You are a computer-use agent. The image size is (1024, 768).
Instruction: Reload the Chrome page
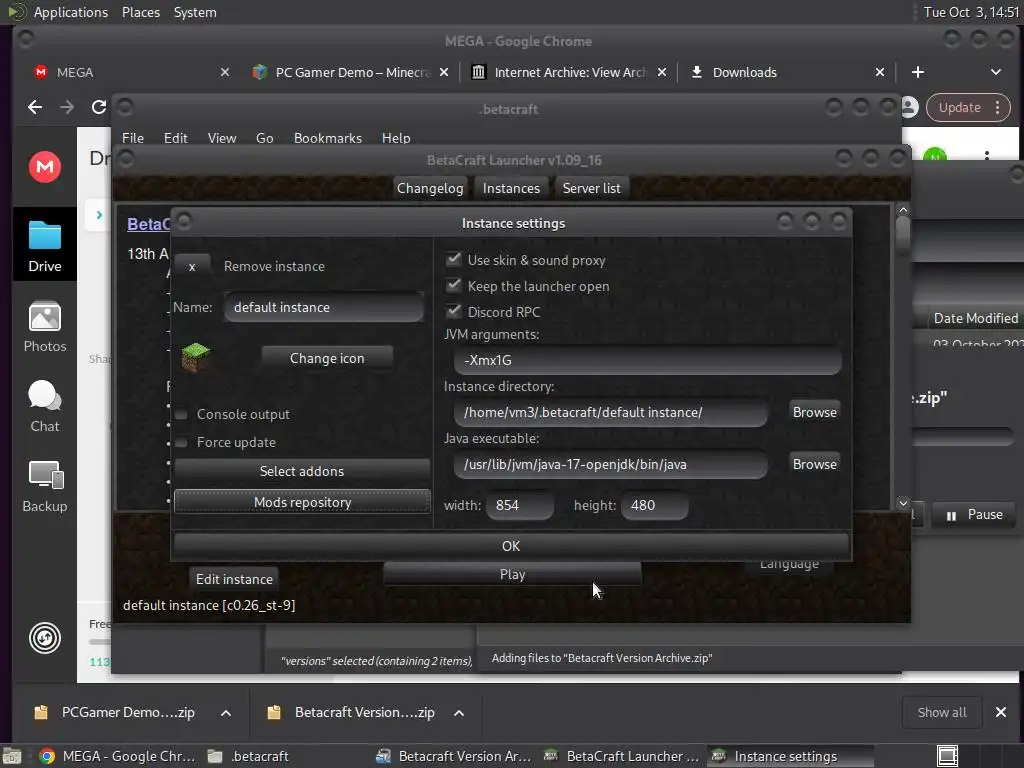pyautogui.click(x=99, y=107)
